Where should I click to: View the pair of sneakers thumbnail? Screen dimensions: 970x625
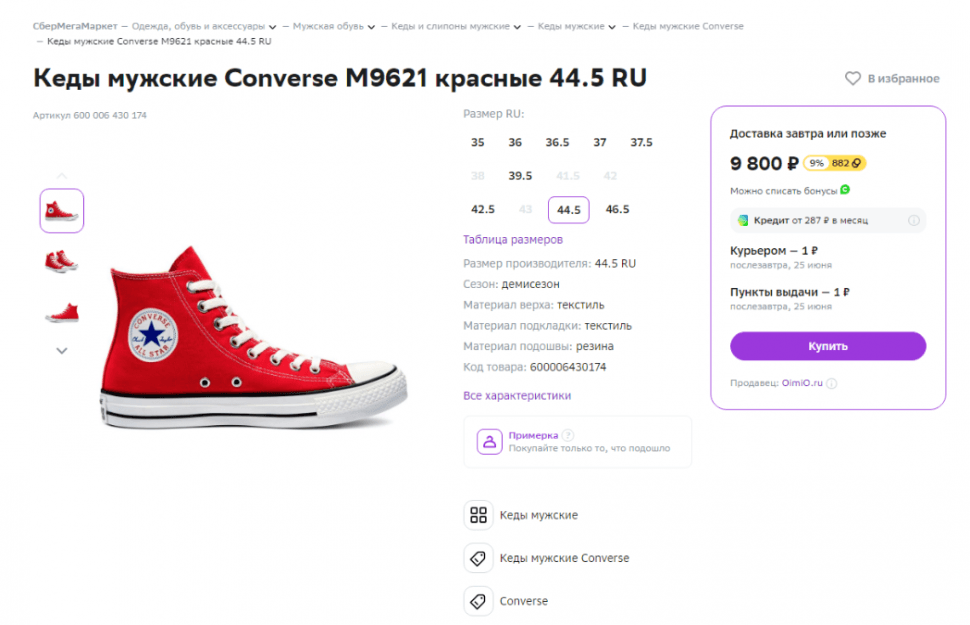(62, 262)
